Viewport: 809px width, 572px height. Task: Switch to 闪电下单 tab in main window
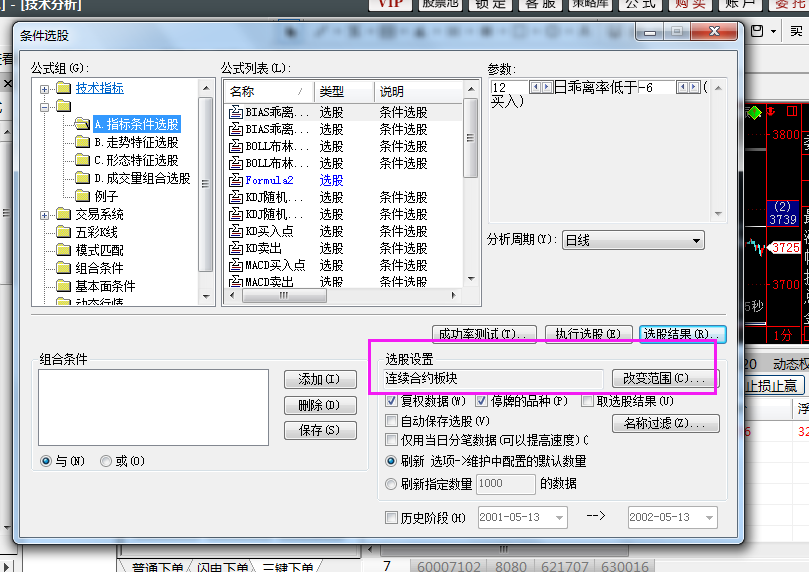point(223,567)
